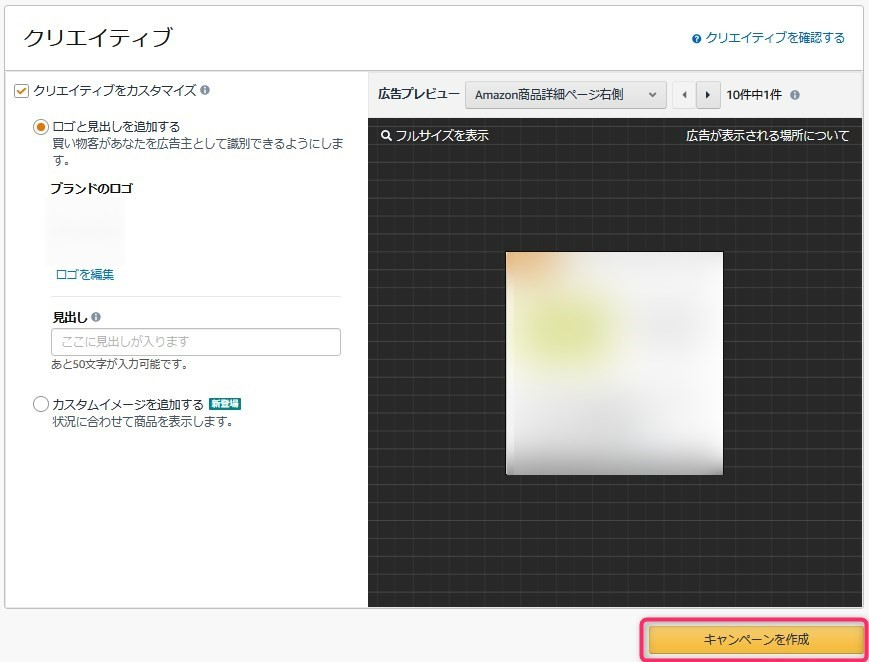
Task: Go to previous ad preview arrow
Action: [684, 95]
